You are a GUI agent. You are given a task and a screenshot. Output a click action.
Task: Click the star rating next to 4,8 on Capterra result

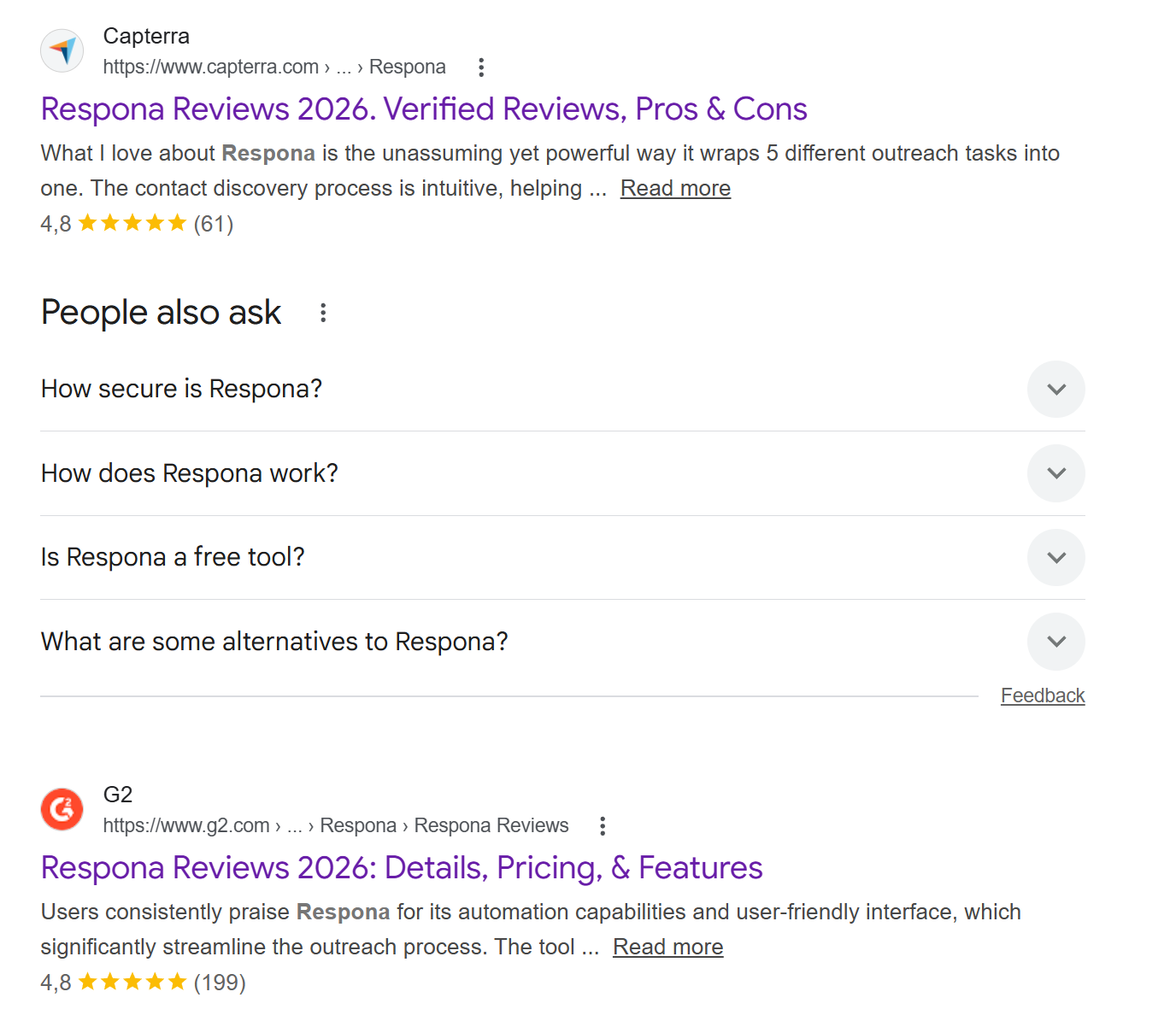click(132, 223)
